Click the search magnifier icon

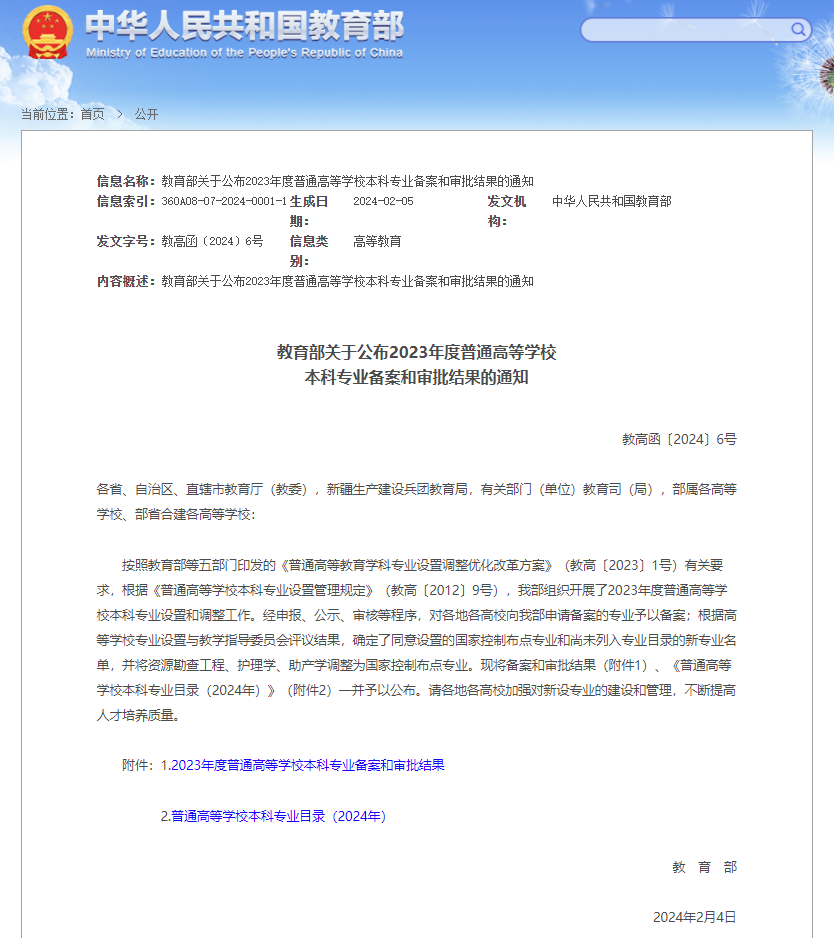[x=798, y=29]
